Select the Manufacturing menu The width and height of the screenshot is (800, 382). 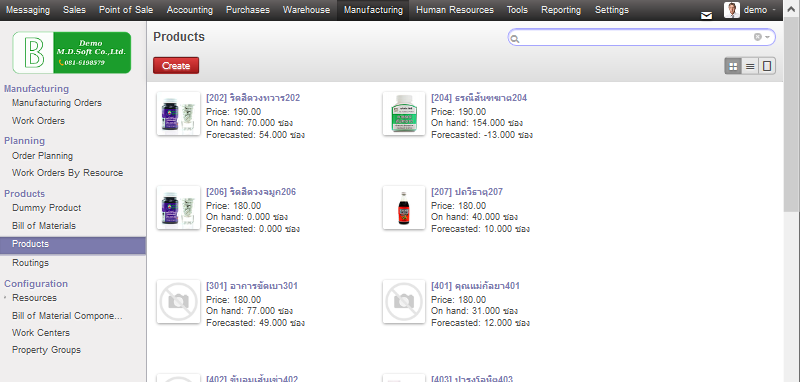click(x=373, y=10)
